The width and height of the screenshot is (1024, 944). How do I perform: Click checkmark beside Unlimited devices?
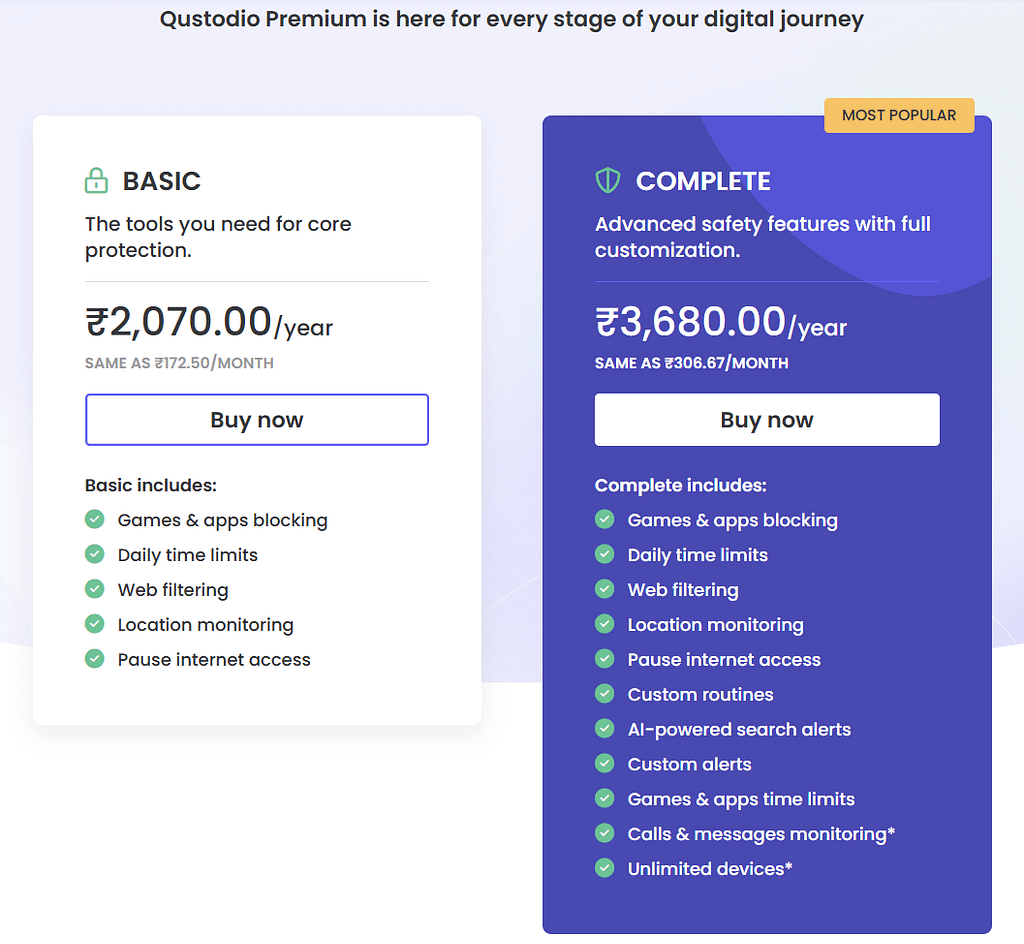(x=605, y=868)
